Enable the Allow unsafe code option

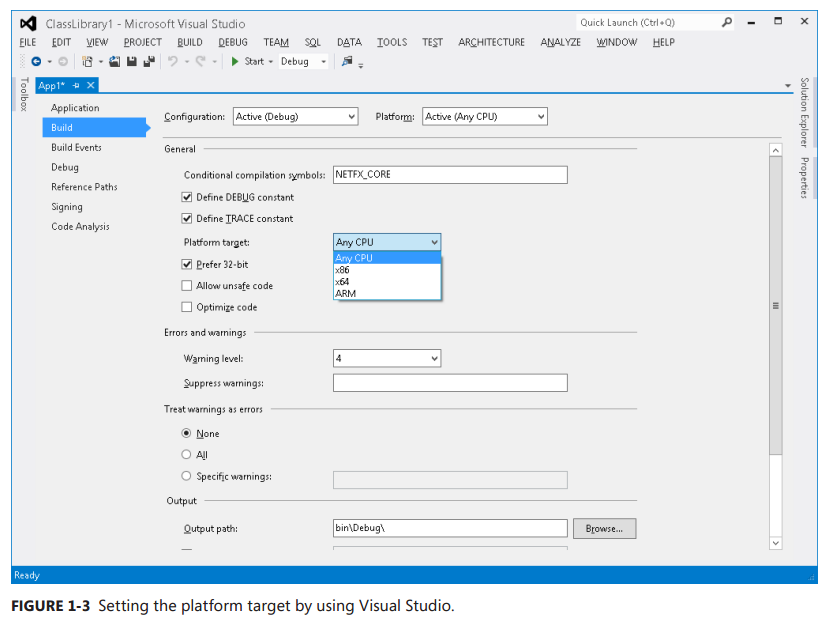[x=186, y=285]
